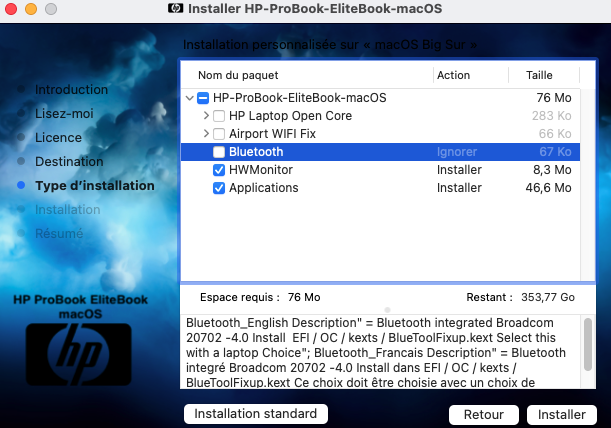
Task: Click the large HP logo in sidebar
Action: 79,354
